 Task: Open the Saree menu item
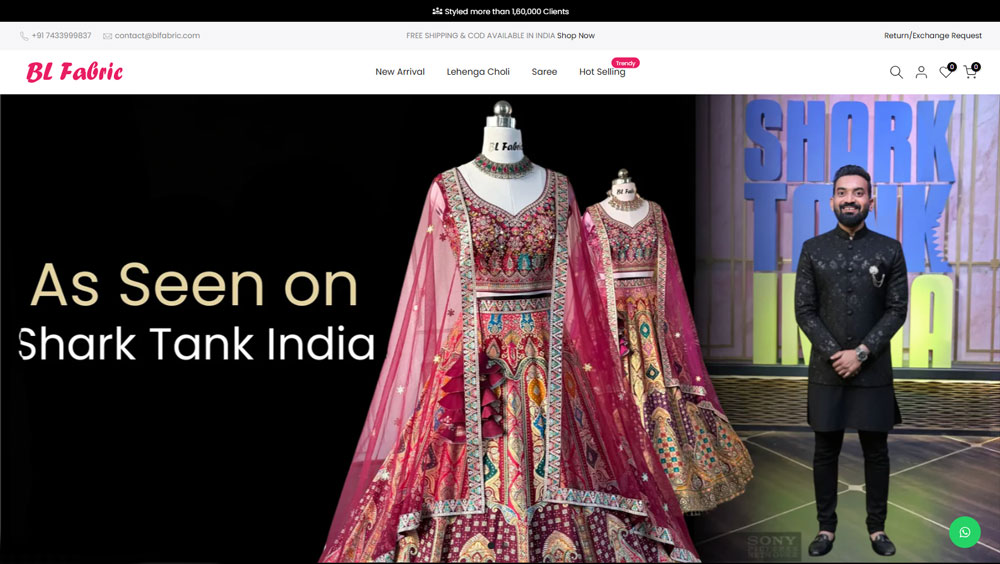click(x=544, y=72)
